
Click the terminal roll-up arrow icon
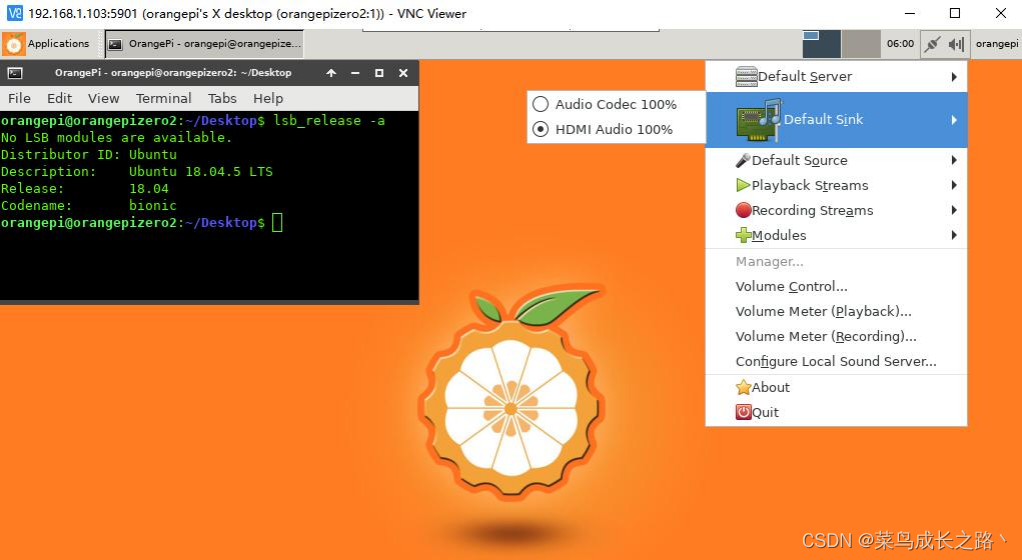tap(331, 73)
